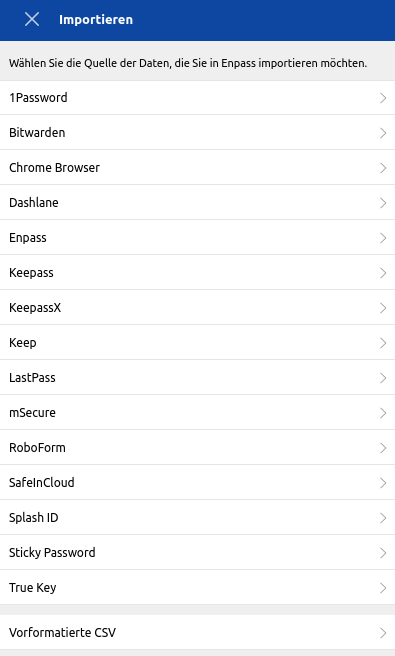
Task: Click the chevron beside Vorformatierte CSV
Action: click(383, 633)
